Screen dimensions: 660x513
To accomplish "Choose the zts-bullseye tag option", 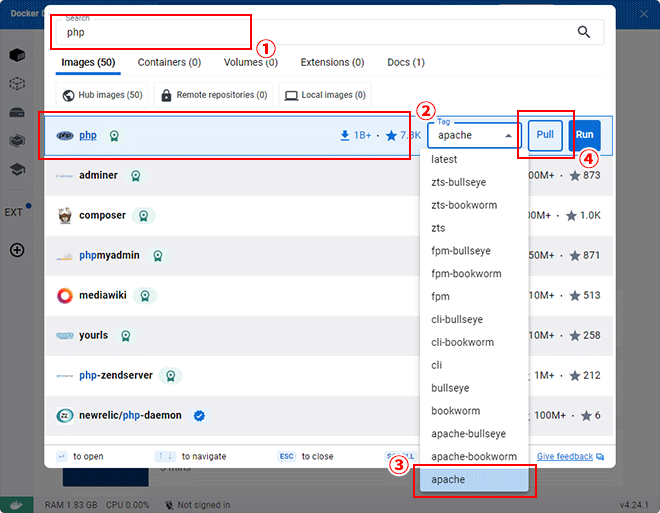I will click(x=474, y=182).
